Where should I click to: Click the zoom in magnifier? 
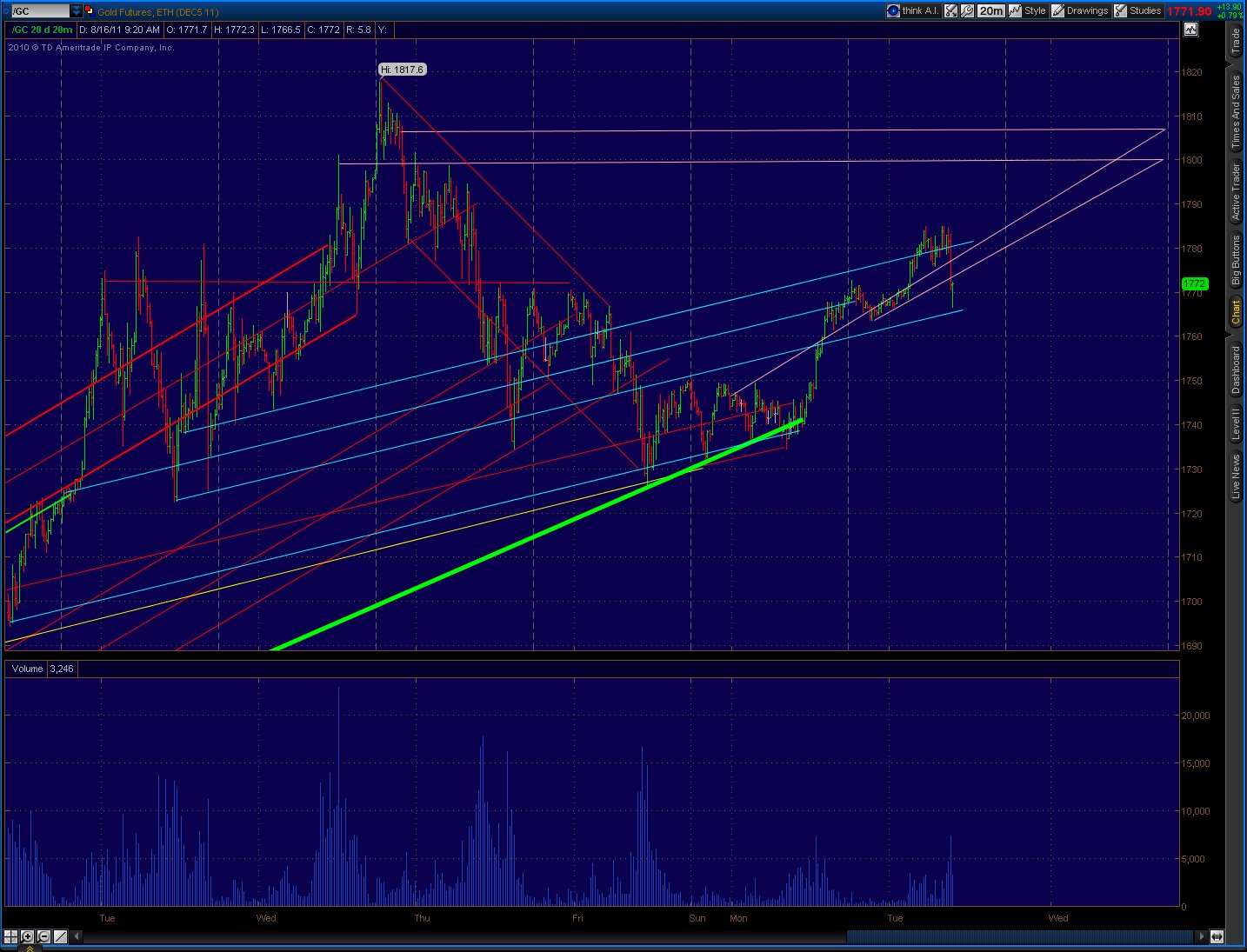[x=28, y=936]
